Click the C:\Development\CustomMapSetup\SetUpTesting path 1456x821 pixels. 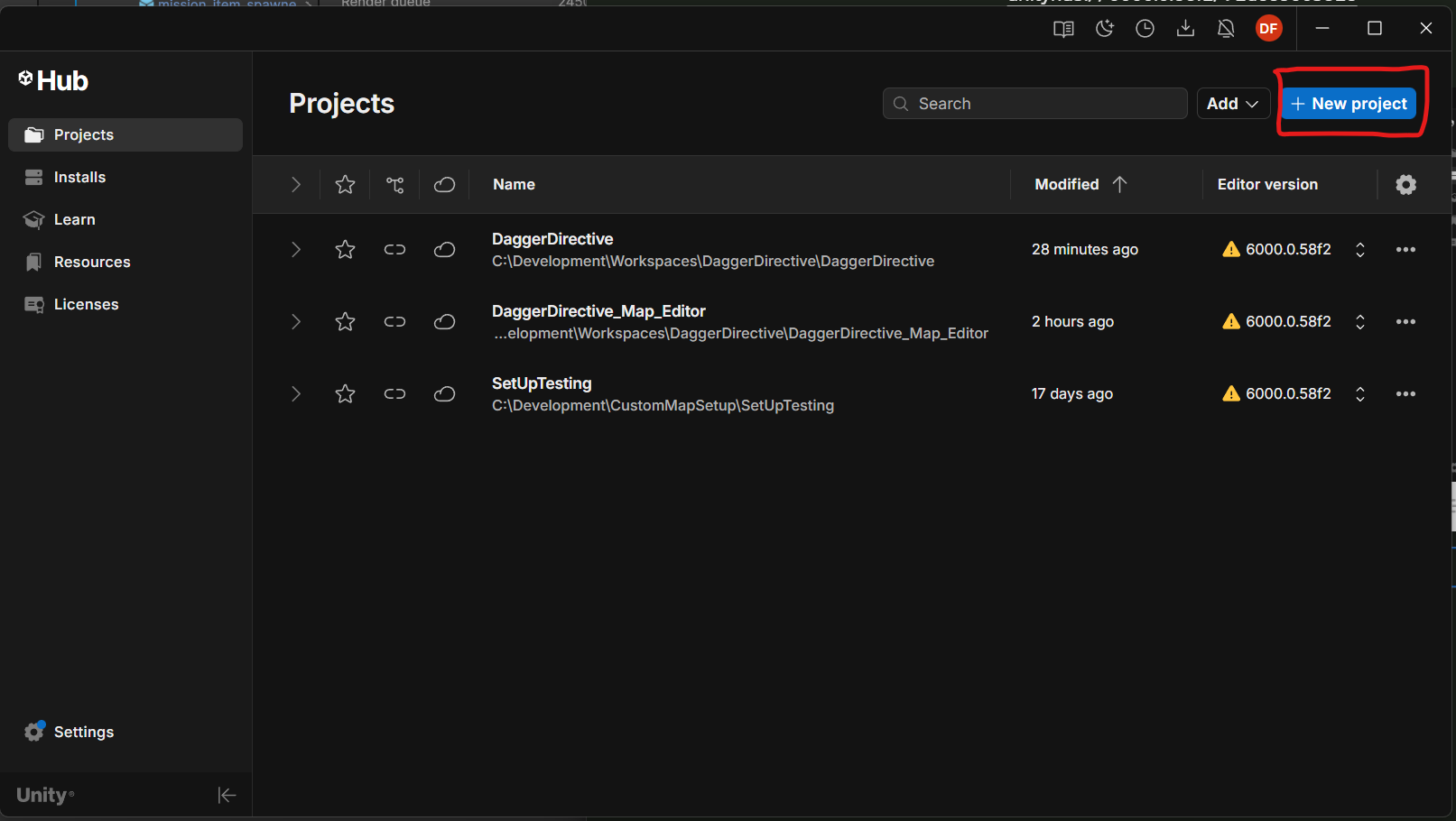click(x=663, y=405)
